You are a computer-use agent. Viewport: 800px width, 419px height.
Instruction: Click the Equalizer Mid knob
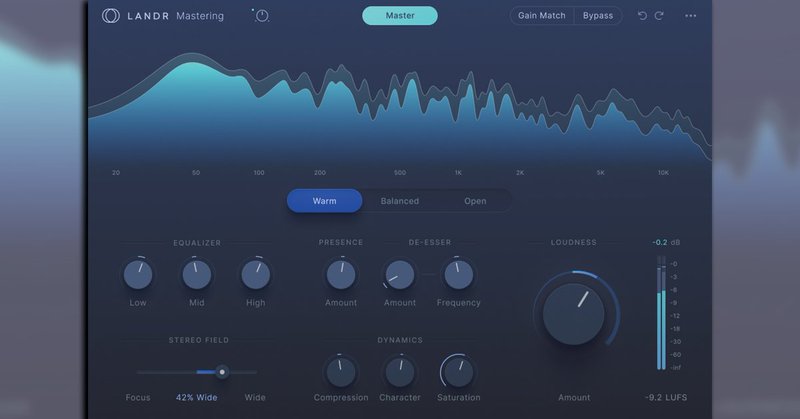point(196,274)
